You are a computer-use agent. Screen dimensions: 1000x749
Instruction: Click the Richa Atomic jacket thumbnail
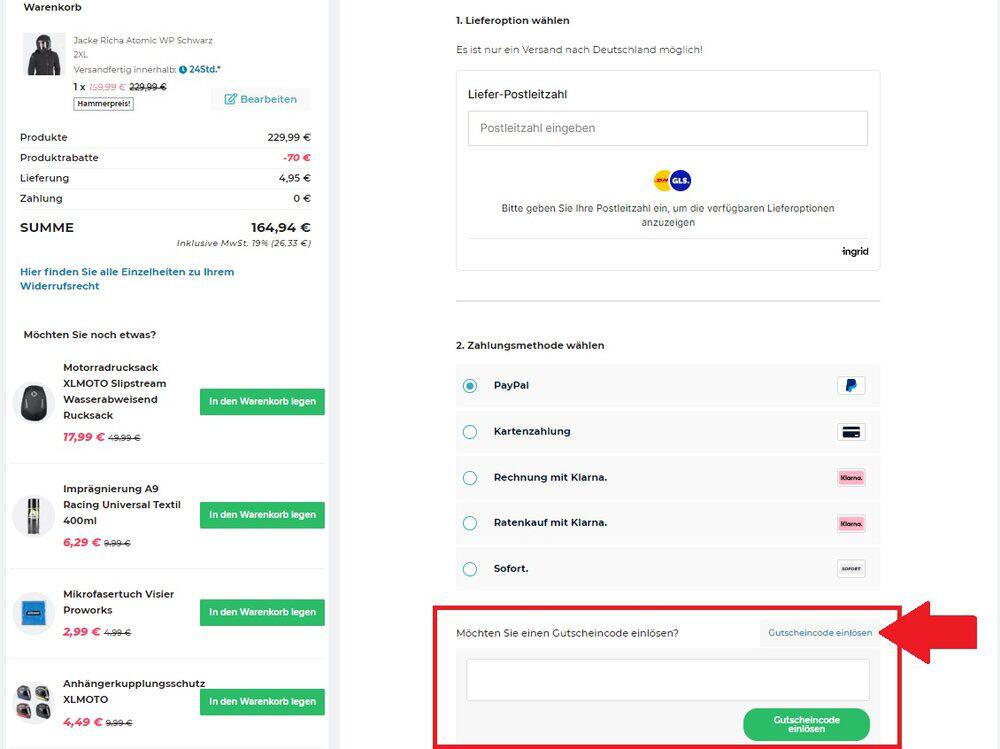tap(44, 54)
